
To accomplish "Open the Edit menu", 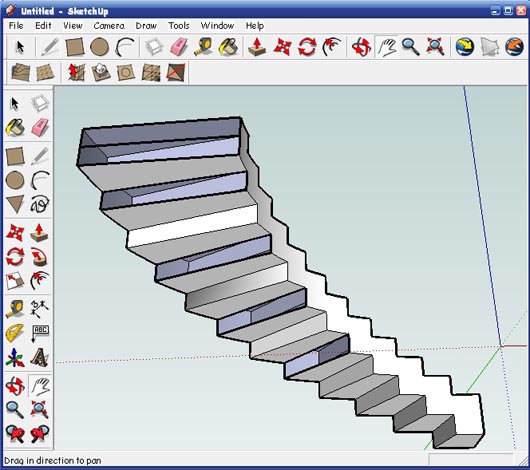I will (x=43, y=26).
